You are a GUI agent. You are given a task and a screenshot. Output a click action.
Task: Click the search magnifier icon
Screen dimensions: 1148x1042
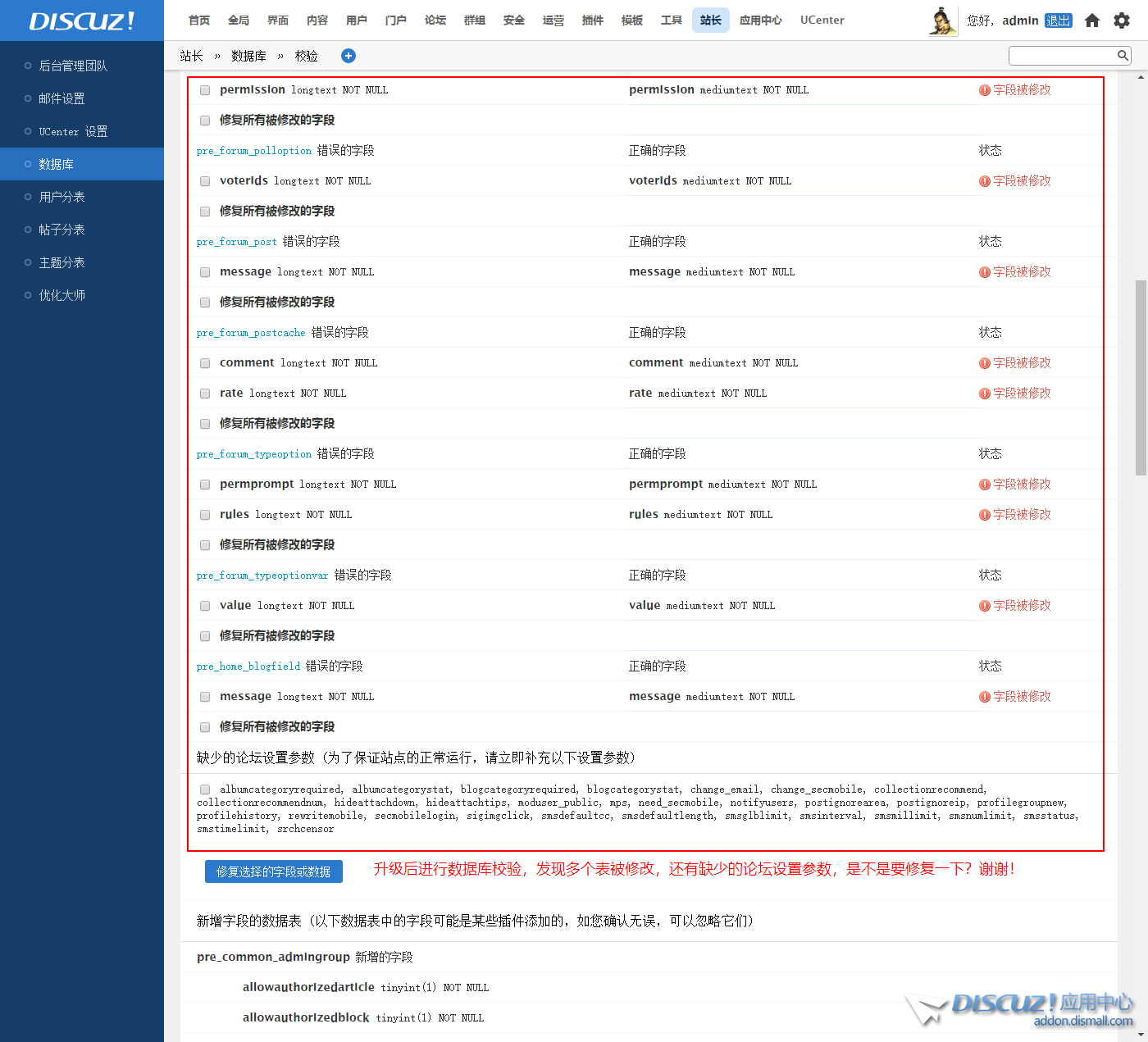[1123, 56]
